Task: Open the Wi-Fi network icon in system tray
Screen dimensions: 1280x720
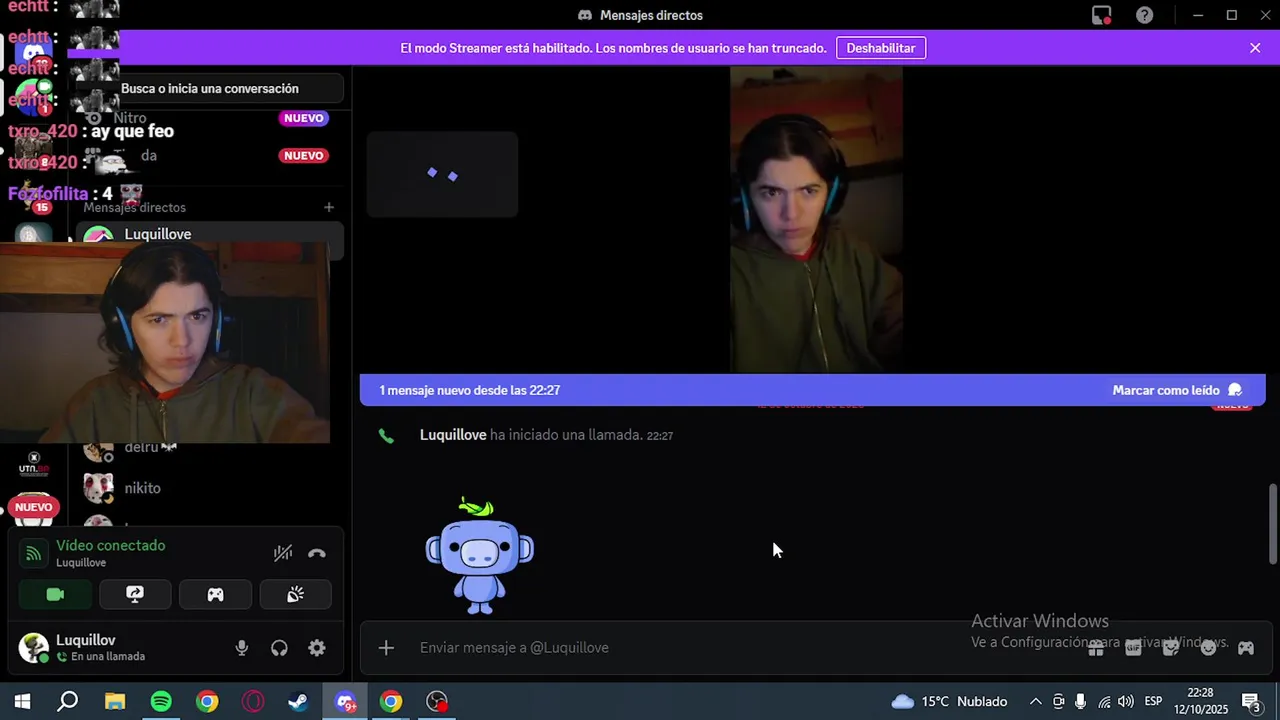Action: click(1104, 702)
